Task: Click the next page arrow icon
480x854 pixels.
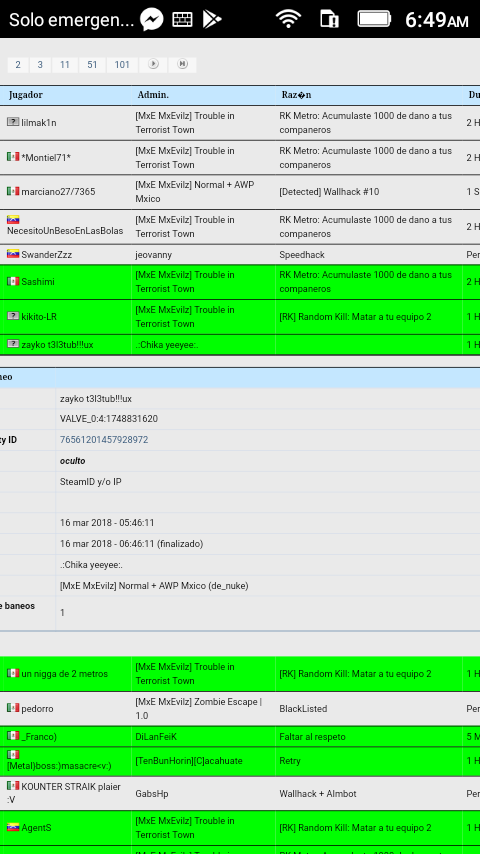Action: point(153,64)
